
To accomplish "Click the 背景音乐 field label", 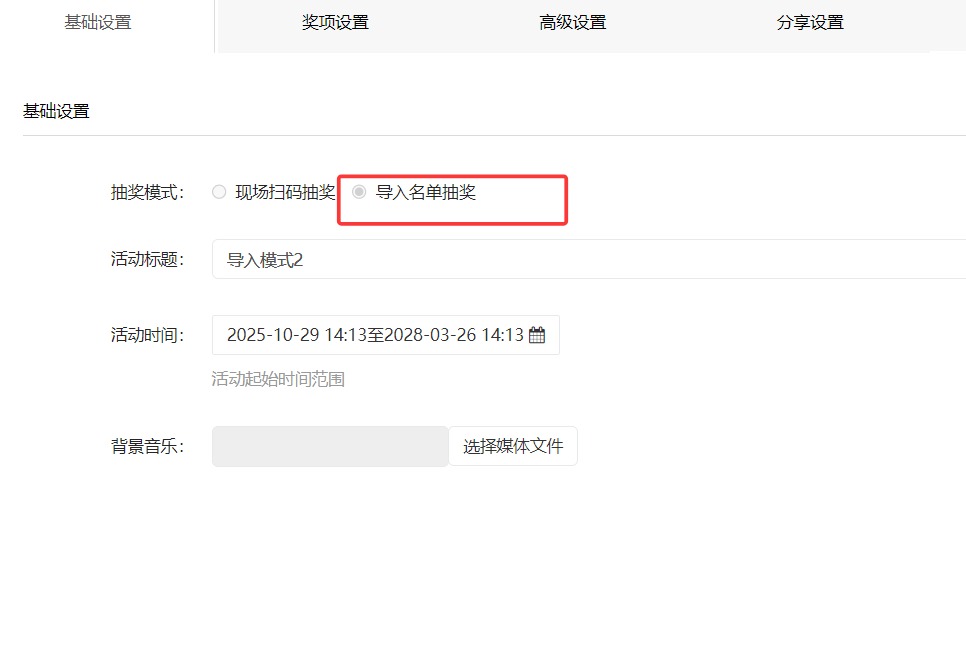I will 147,446.
